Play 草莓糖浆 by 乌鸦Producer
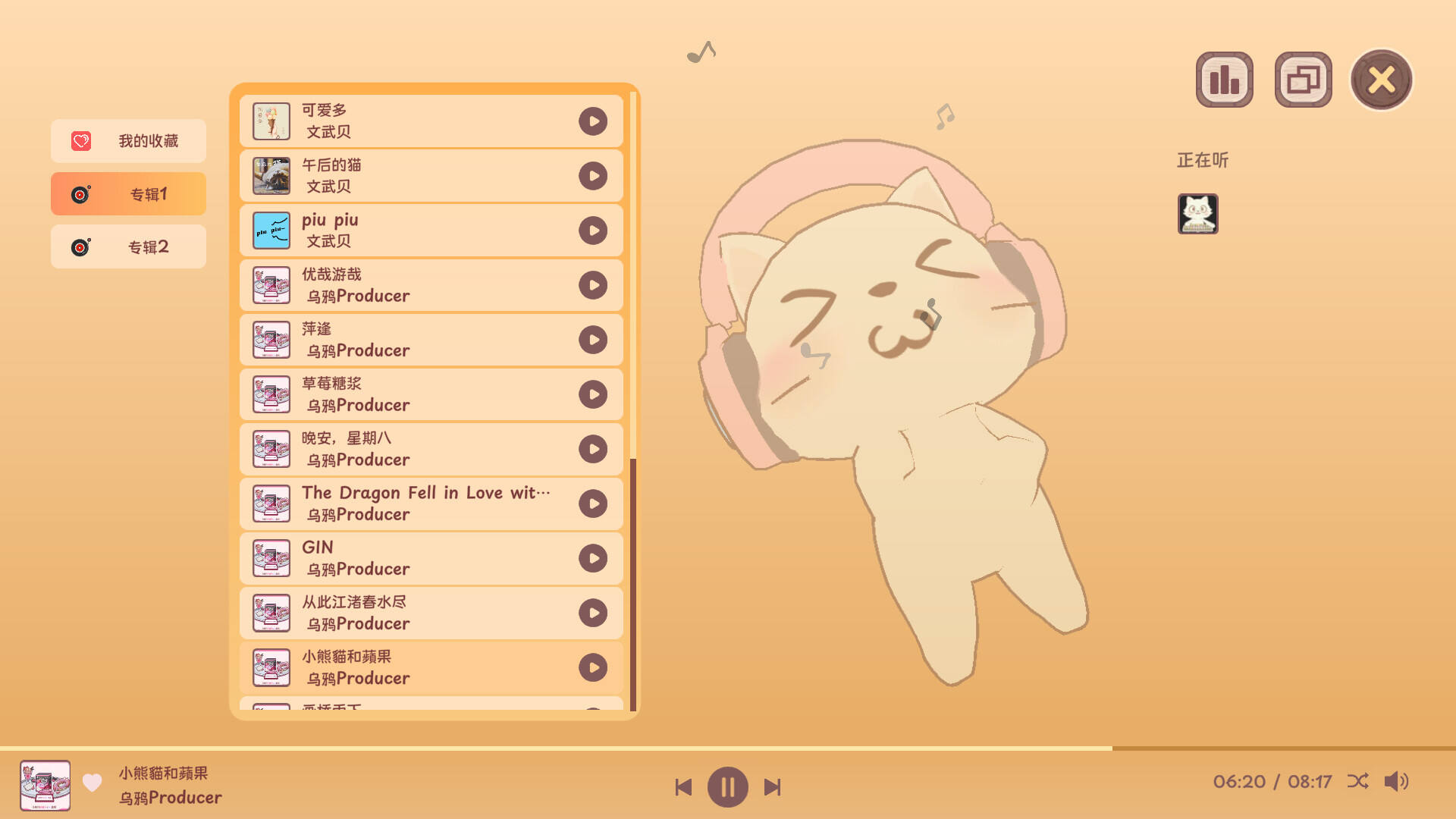Image resolution: width=1456 pixels, height=819 pixels. 592,394
